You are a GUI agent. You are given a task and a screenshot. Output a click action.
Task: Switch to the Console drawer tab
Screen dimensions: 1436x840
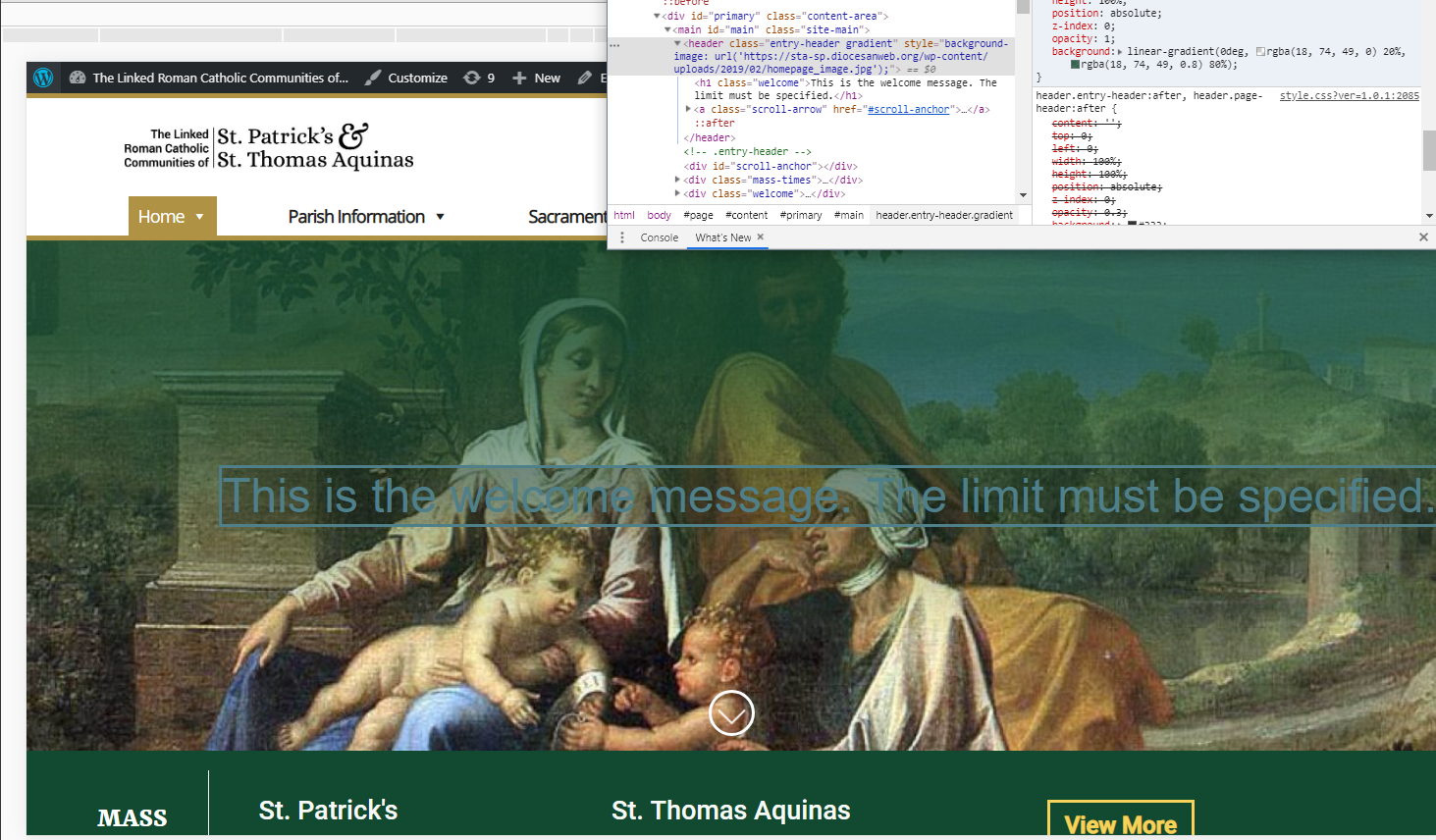pyautogui.click(x=659, y=237)
